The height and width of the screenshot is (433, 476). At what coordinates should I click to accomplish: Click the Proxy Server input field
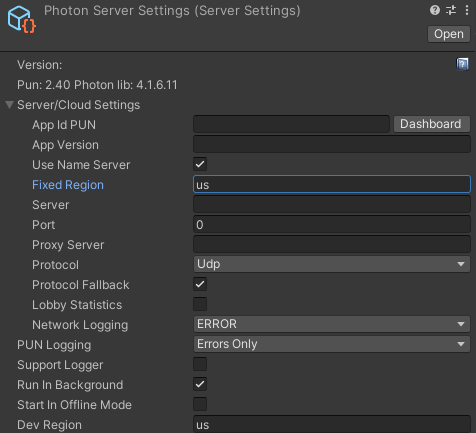[332, 244]
